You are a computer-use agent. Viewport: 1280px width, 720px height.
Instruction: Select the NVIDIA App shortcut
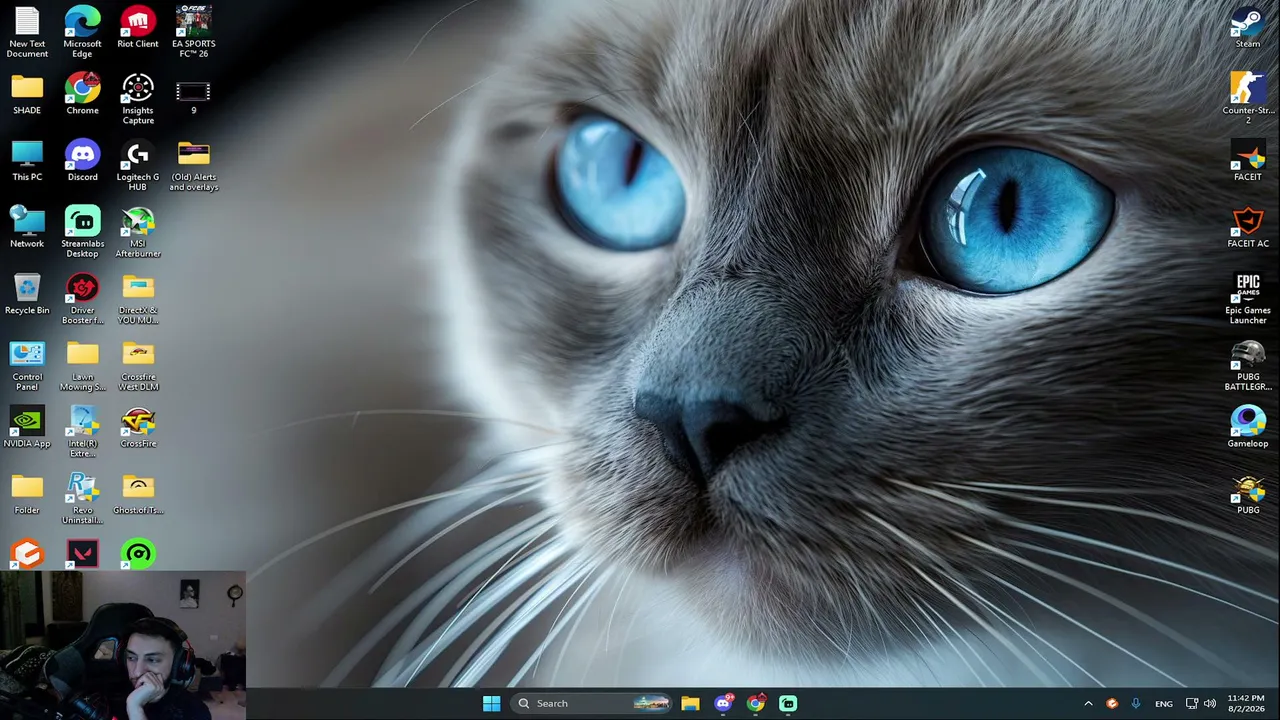(x=27, y=428)
